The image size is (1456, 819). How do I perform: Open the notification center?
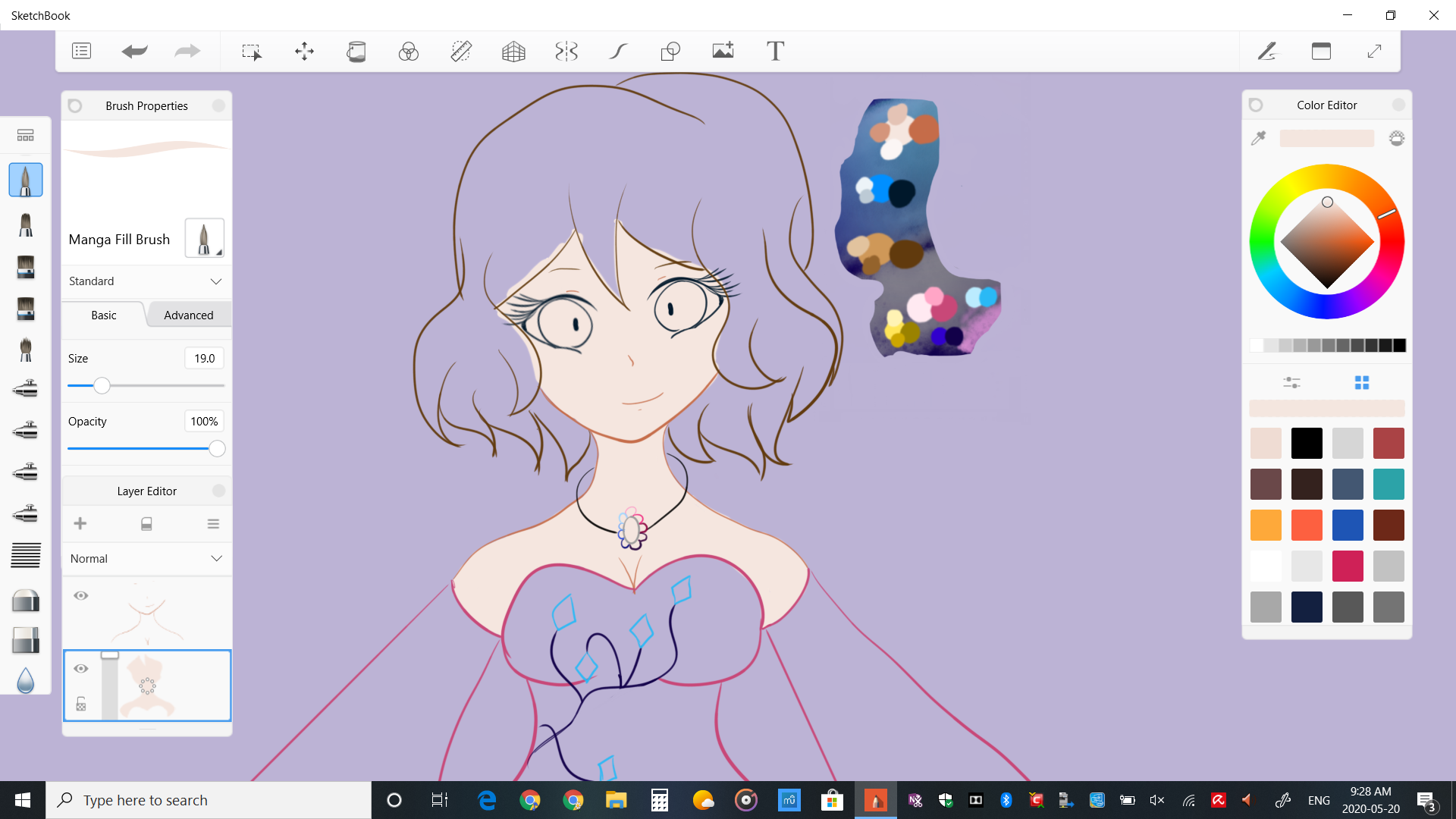point(1426,800)
